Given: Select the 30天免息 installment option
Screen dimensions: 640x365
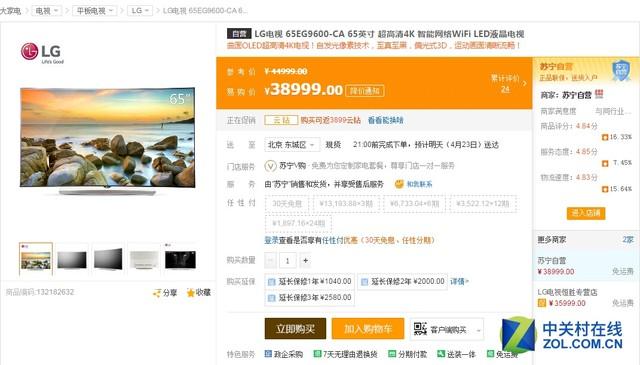Looking at the screenshot, I should pos(287,204).
